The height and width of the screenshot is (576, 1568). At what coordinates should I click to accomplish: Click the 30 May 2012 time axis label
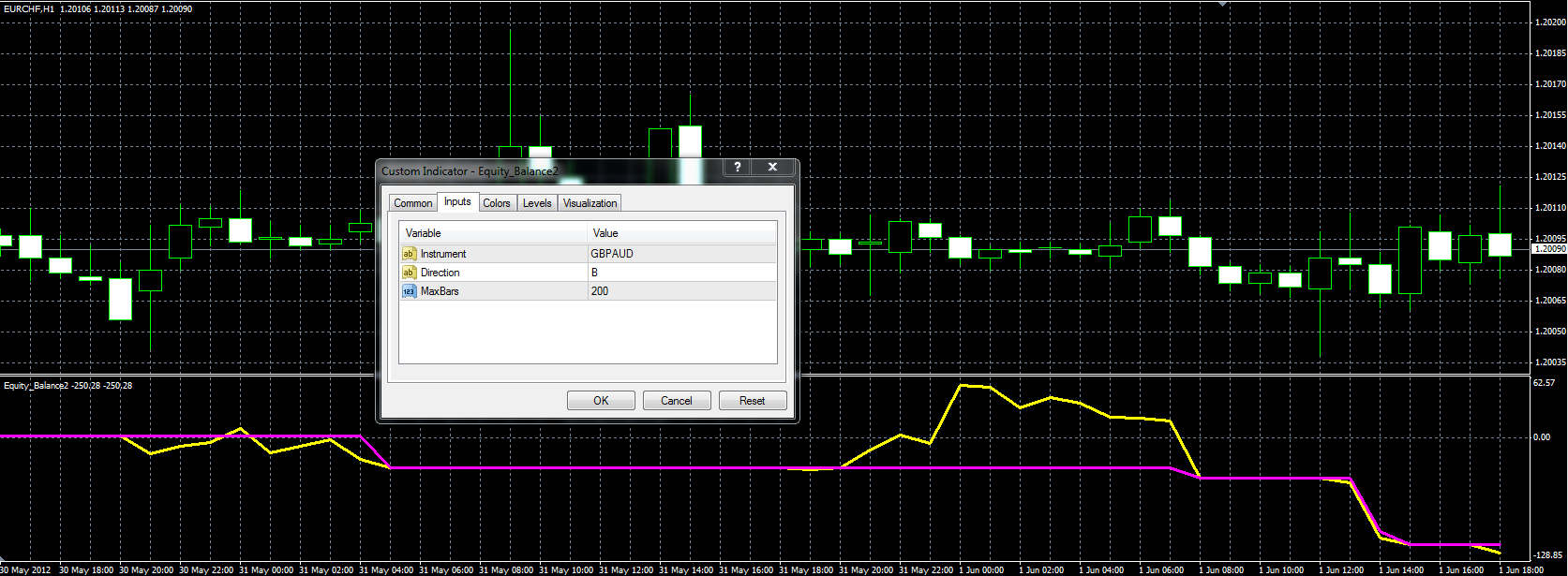(26, 570)
